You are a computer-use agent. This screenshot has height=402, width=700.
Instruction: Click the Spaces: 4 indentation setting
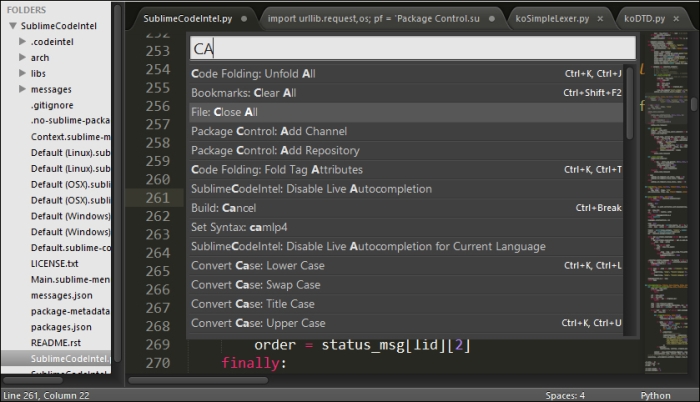(x=565, y=396)
